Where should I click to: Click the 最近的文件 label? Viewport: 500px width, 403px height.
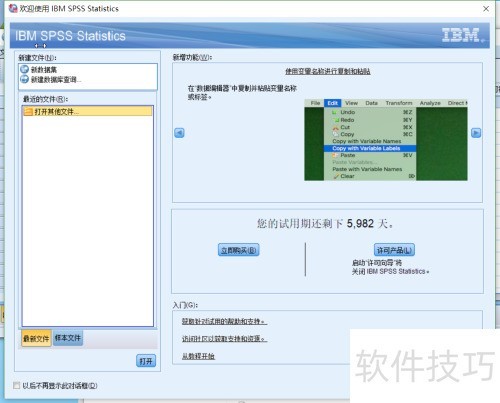(x=45, y=99)
